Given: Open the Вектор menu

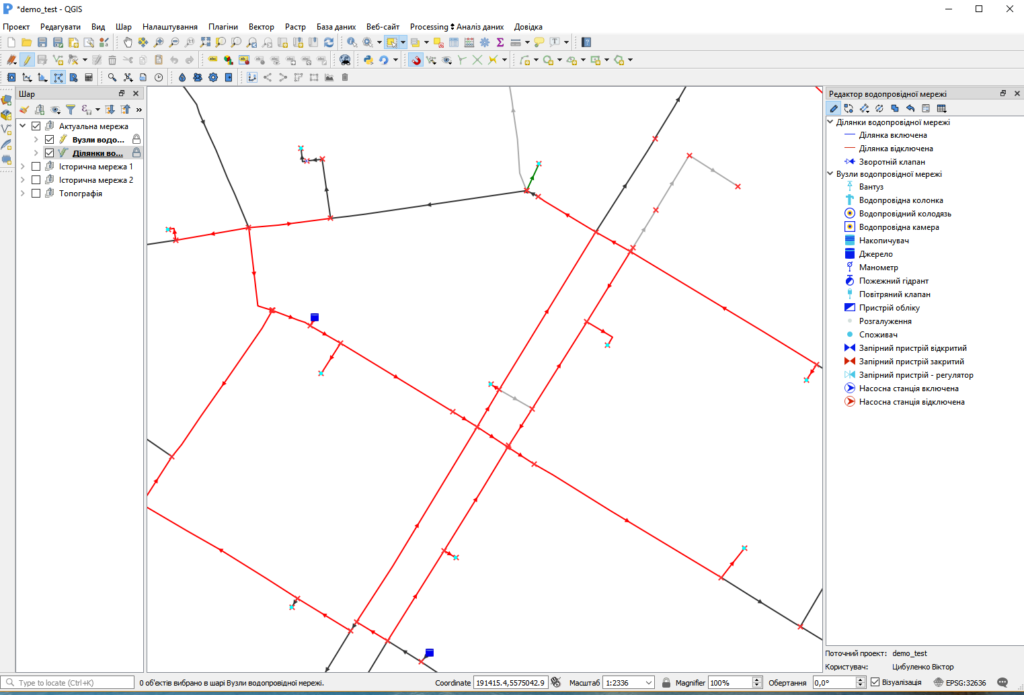Looking at the screenshot, I should [261, 27].
